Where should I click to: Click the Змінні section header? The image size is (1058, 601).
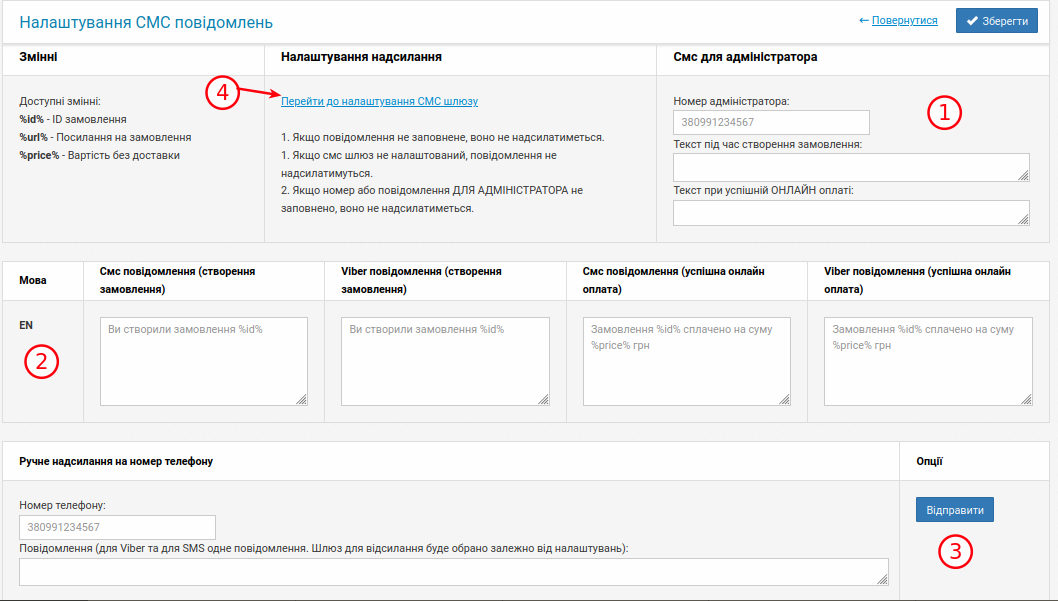coord(38,57)
